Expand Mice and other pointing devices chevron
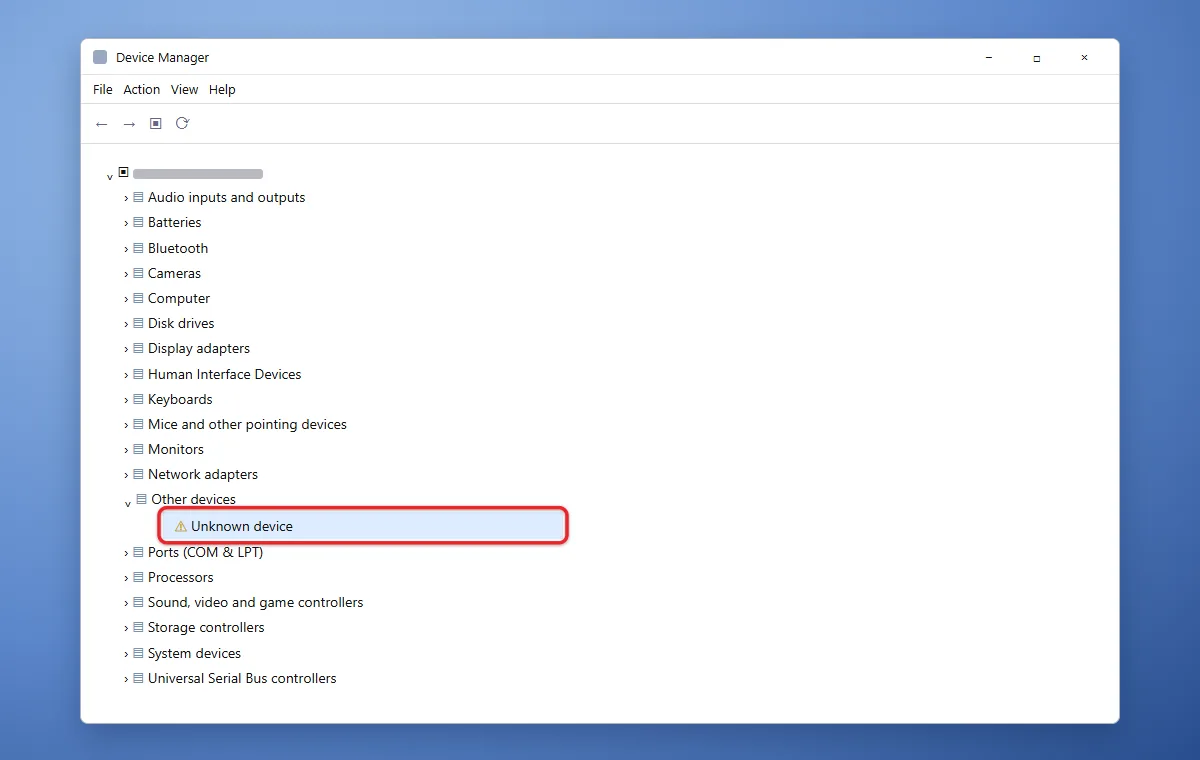Viewport: 1200px width, 760px height. coord(127,425)
